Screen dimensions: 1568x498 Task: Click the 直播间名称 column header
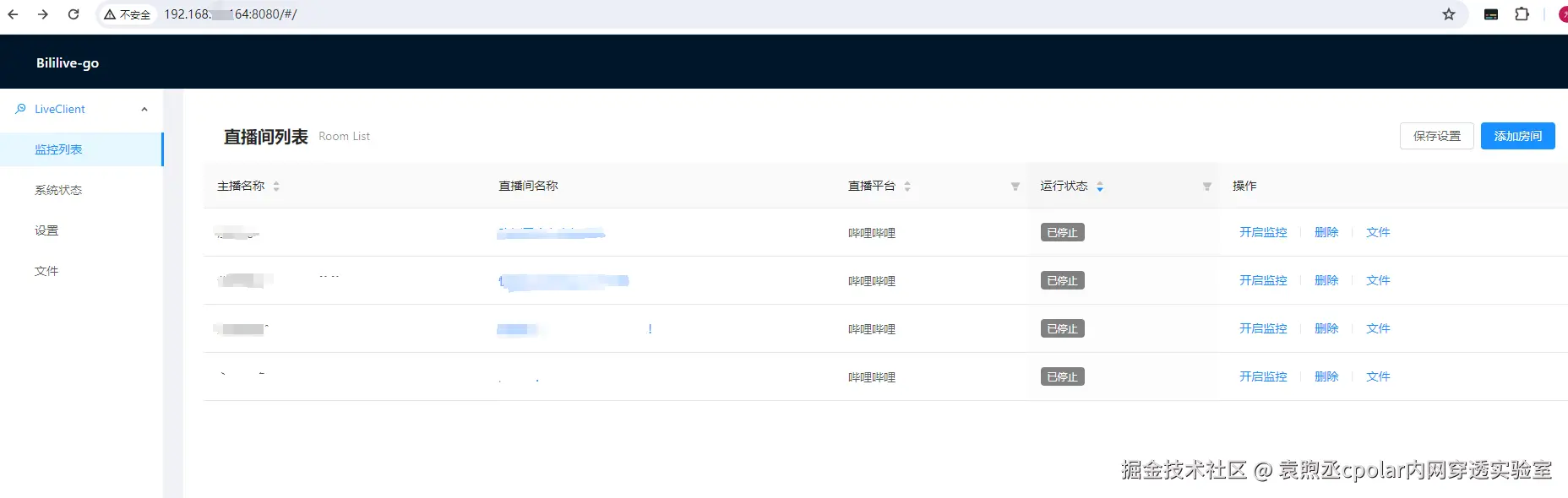click(x=528, y=186)
